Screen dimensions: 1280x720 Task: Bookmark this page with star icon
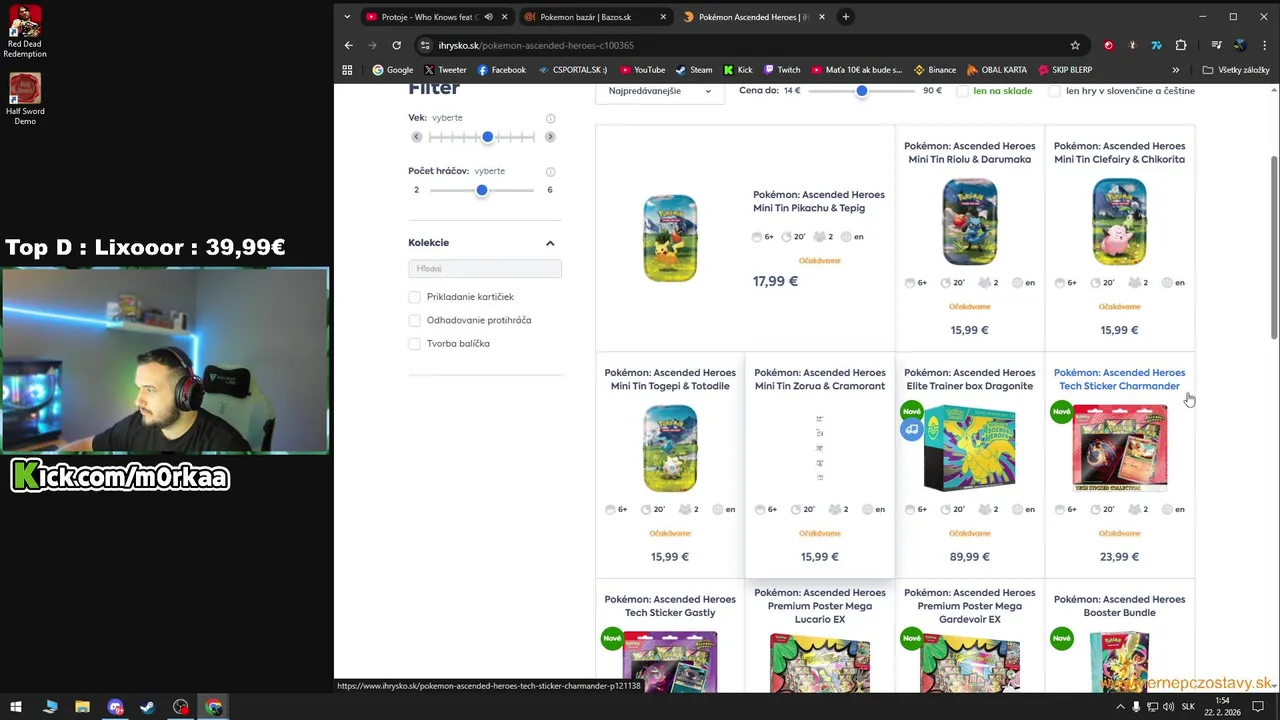1075,45
